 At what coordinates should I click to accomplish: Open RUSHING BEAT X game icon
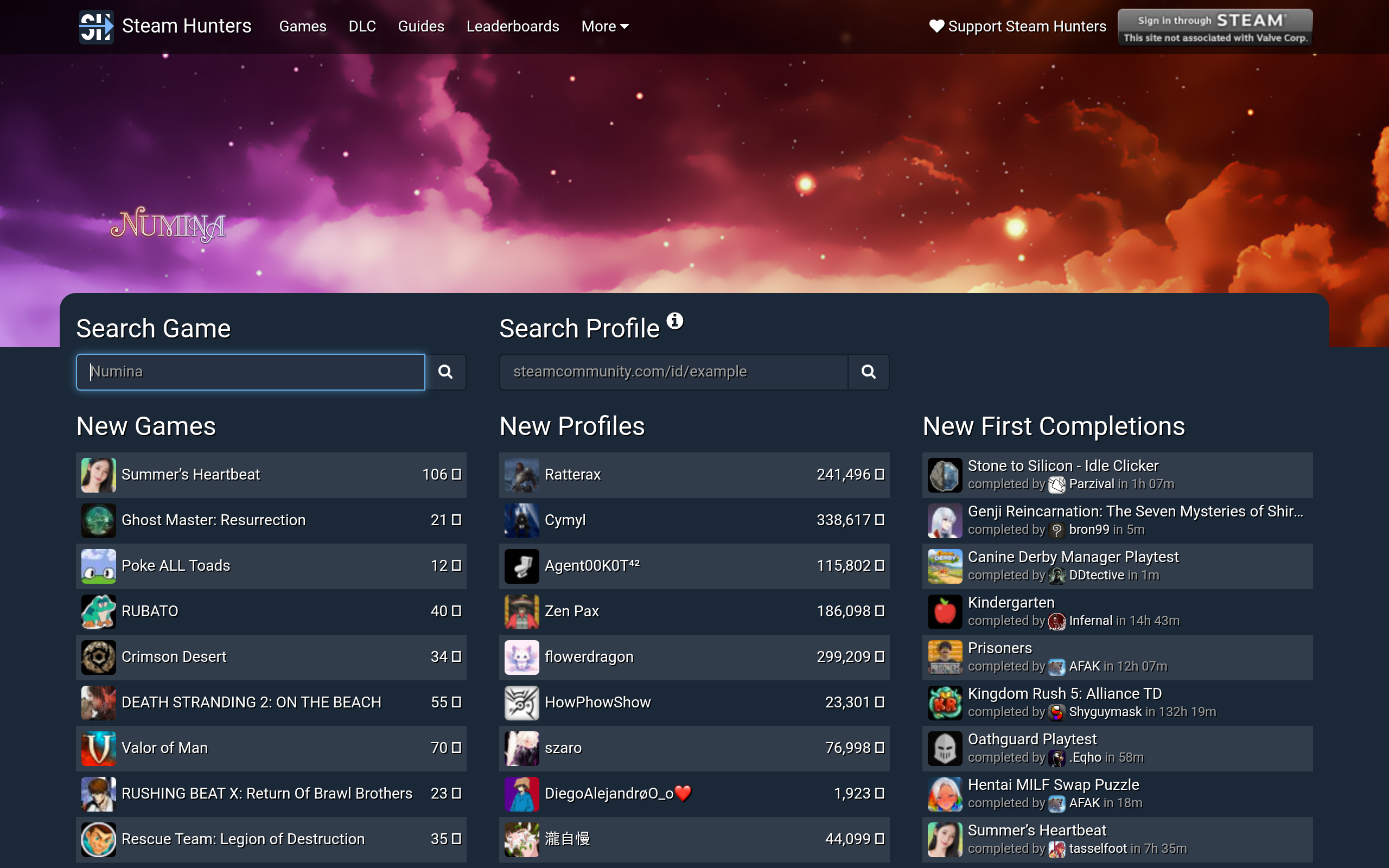(x=98, y=794)
